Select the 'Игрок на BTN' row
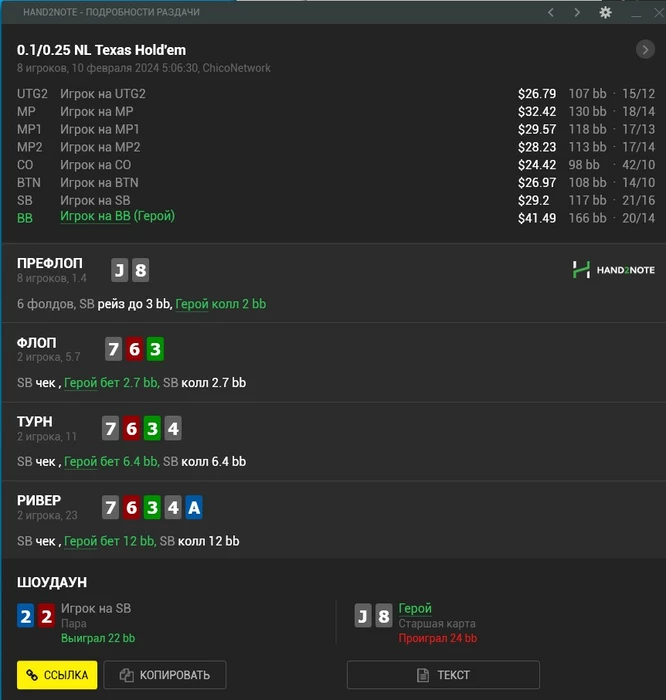666x700 pixels. pyautogui.click(x=336, y=183)
